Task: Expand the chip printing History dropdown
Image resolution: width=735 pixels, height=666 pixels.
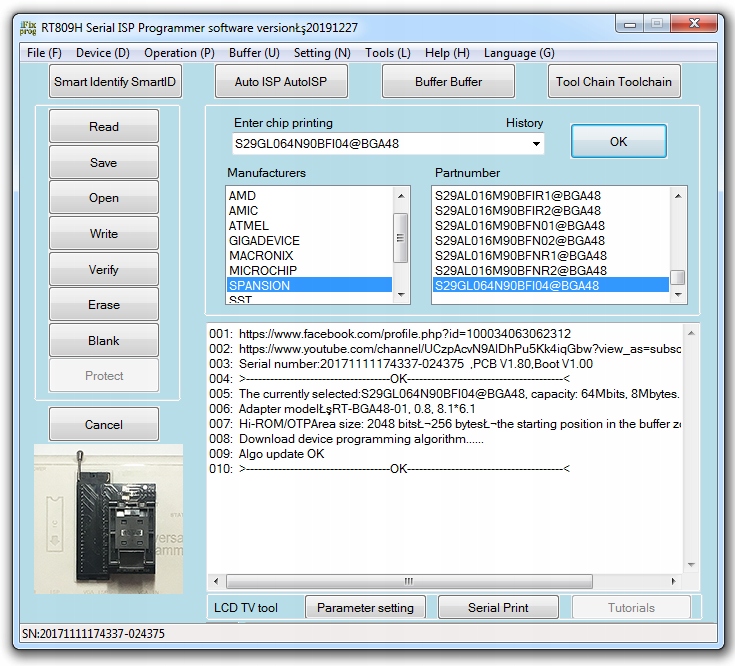Action: [536, 144]
